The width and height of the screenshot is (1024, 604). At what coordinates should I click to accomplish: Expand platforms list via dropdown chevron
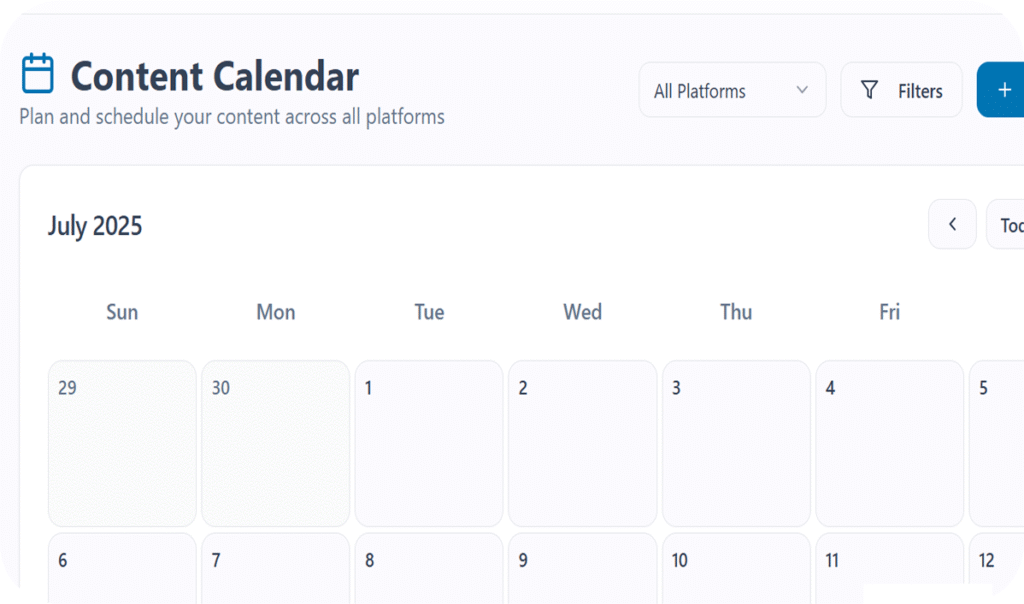(801, 90)
